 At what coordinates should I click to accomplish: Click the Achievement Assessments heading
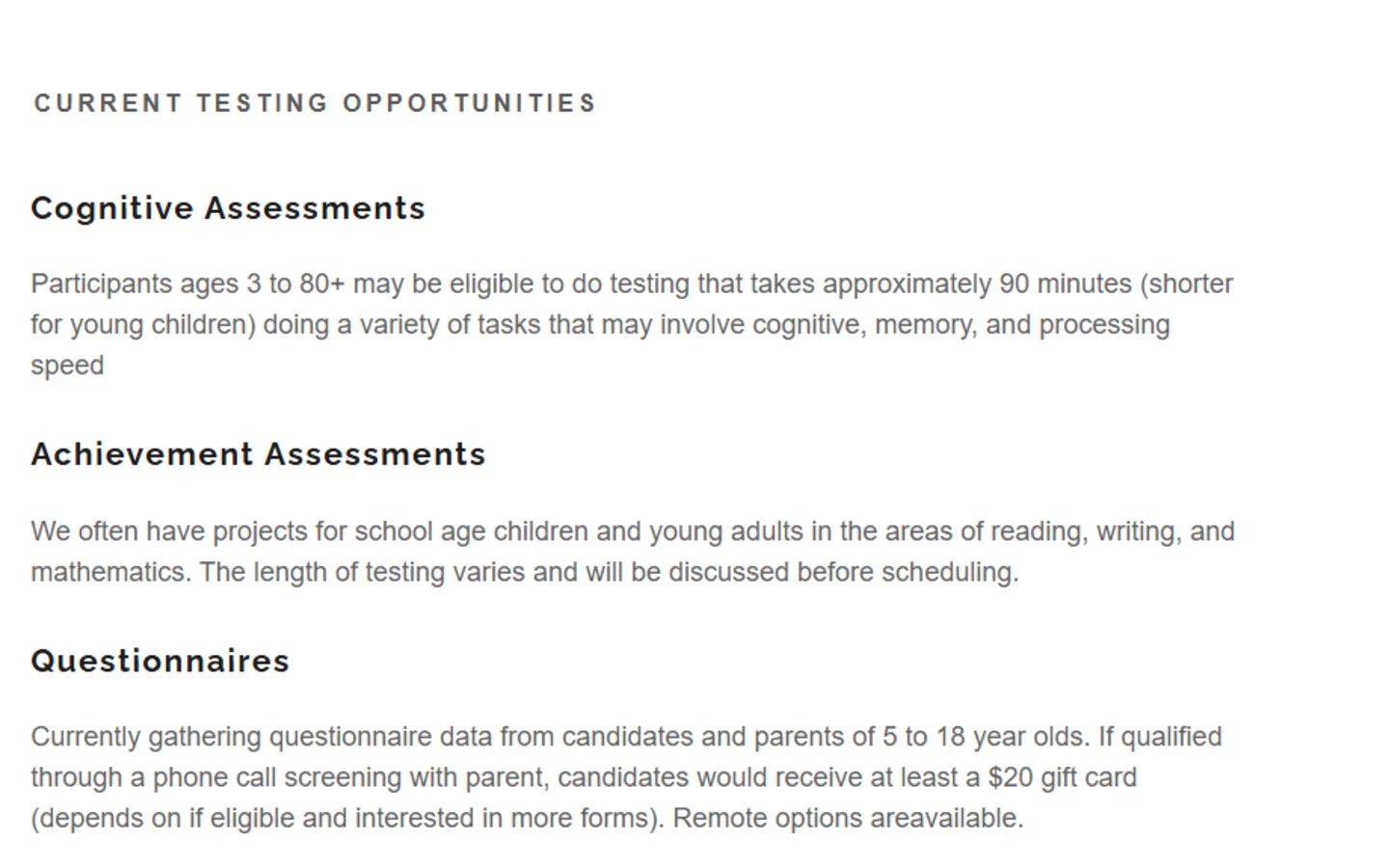(259, 454)
